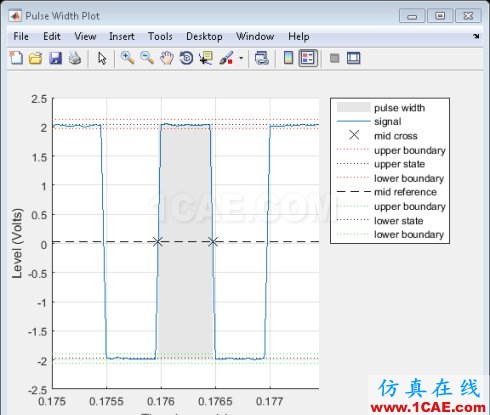
Task: Click the gray pulse width swatch in legend
Action: pyautogui.click(x=353, y=107)
